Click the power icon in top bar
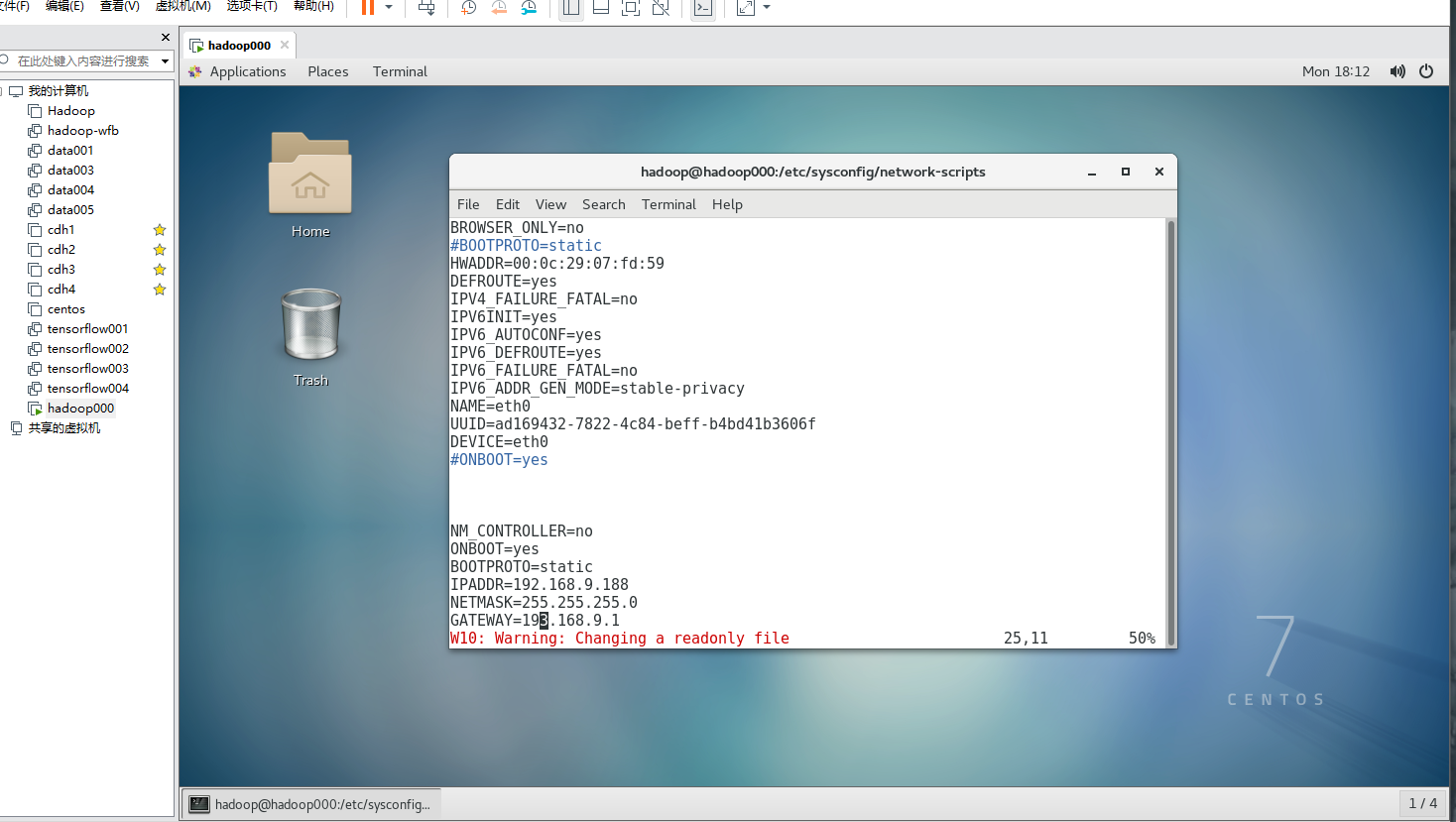The height and width of the screenshot is (822, 1456). point(1426,71)
